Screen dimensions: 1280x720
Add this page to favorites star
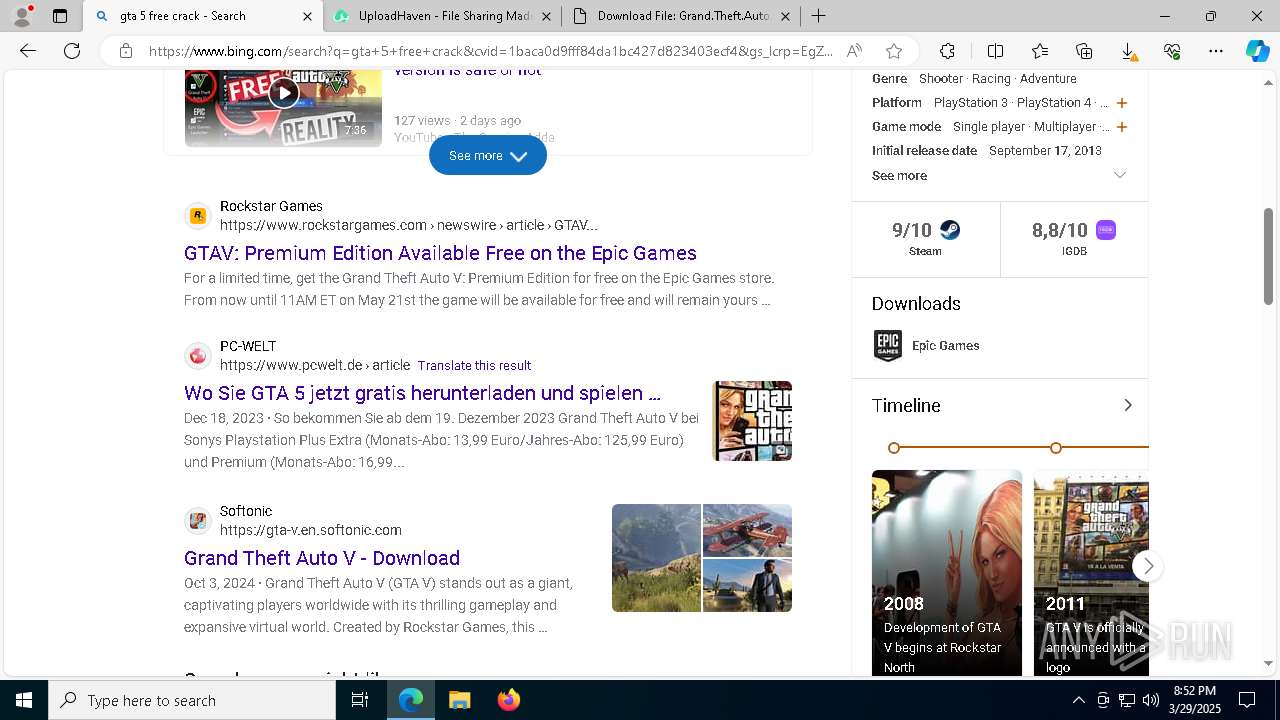(894, 51)
